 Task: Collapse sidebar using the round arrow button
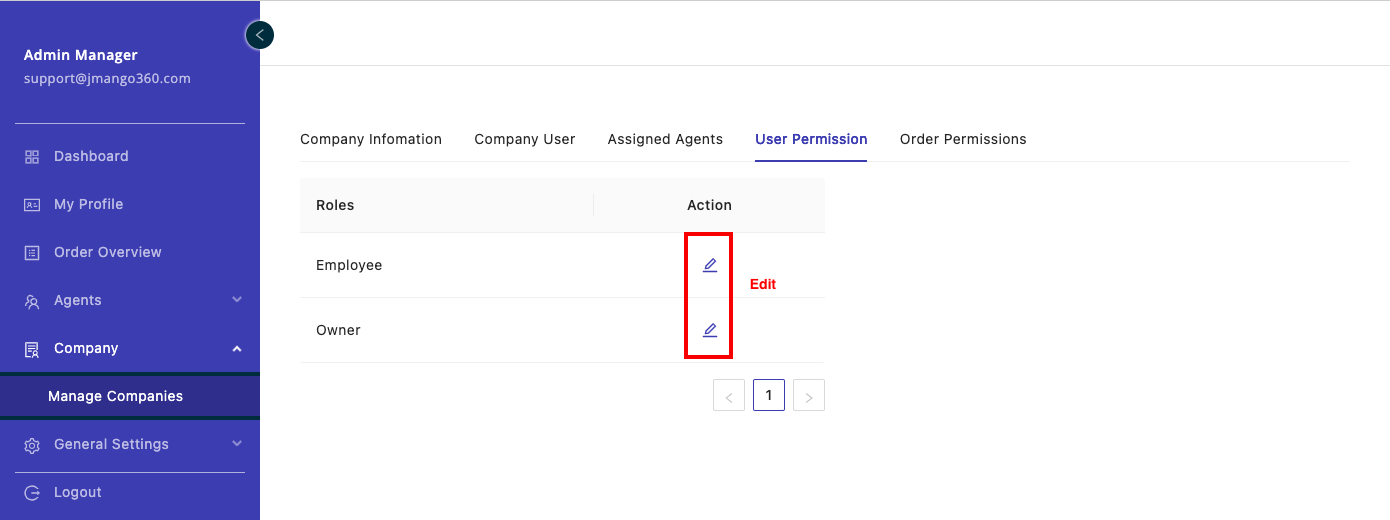click(260, 35)
